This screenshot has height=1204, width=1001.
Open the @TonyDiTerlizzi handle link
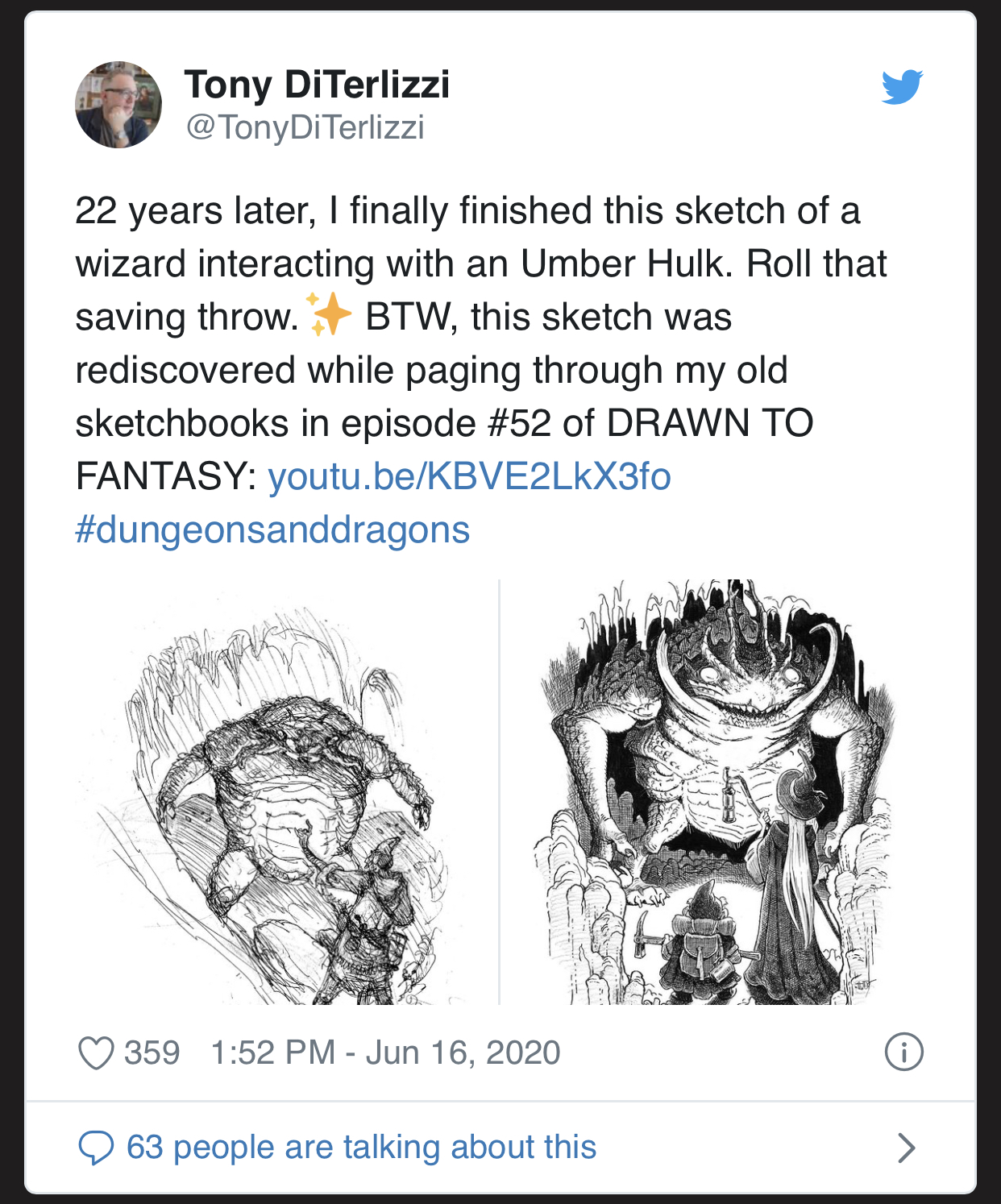click(x=305, y=127)
